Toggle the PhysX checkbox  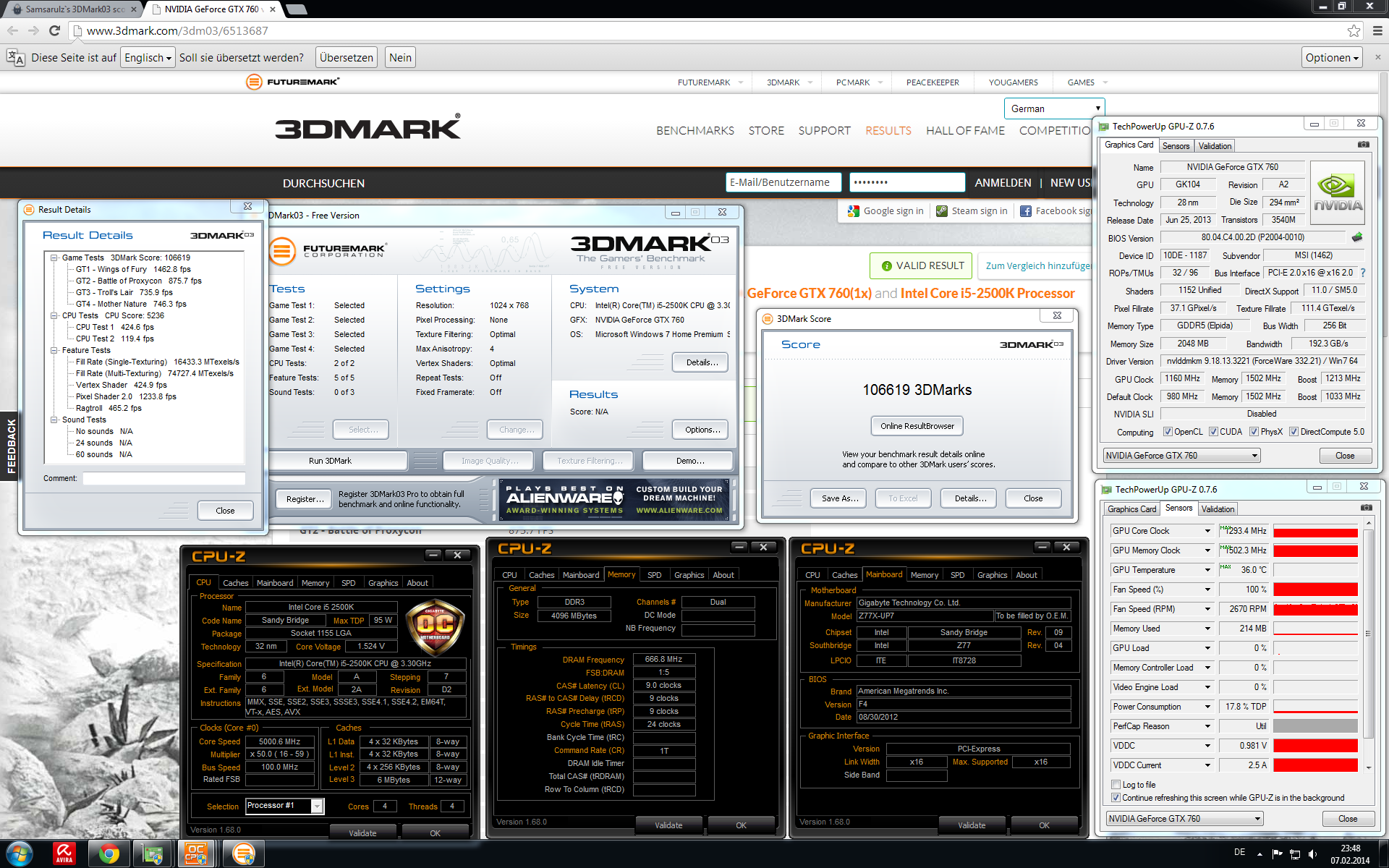click(x=1254, y=432)
